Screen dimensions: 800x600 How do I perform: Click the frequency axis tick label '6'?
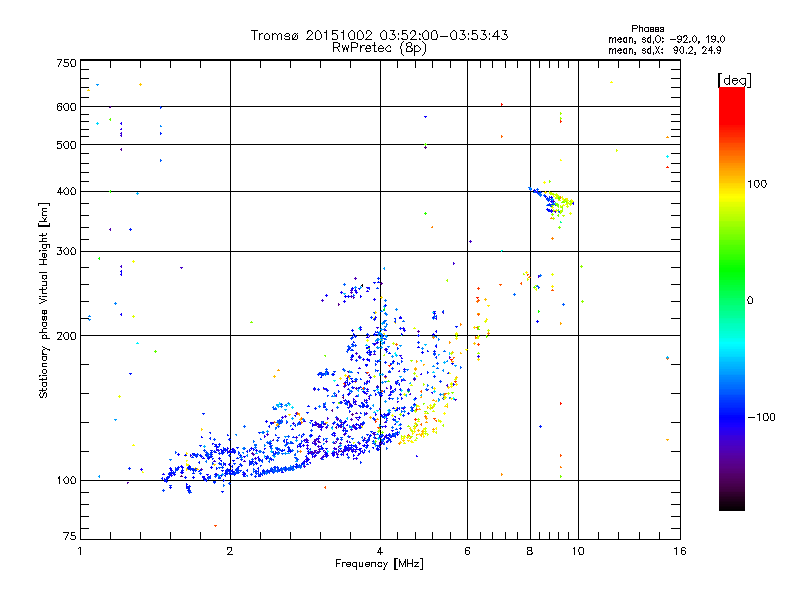coord(467,551)
